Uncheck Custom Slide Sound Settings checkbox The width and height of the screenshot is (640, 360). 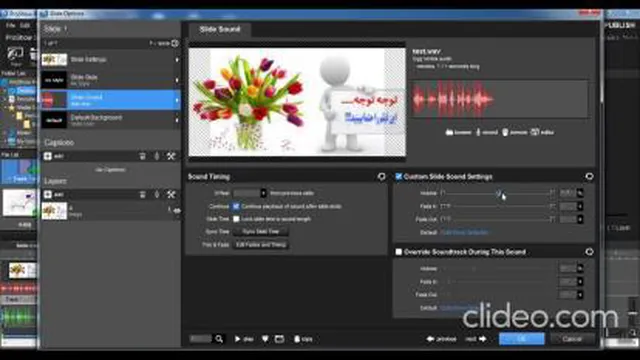(398, 176)
